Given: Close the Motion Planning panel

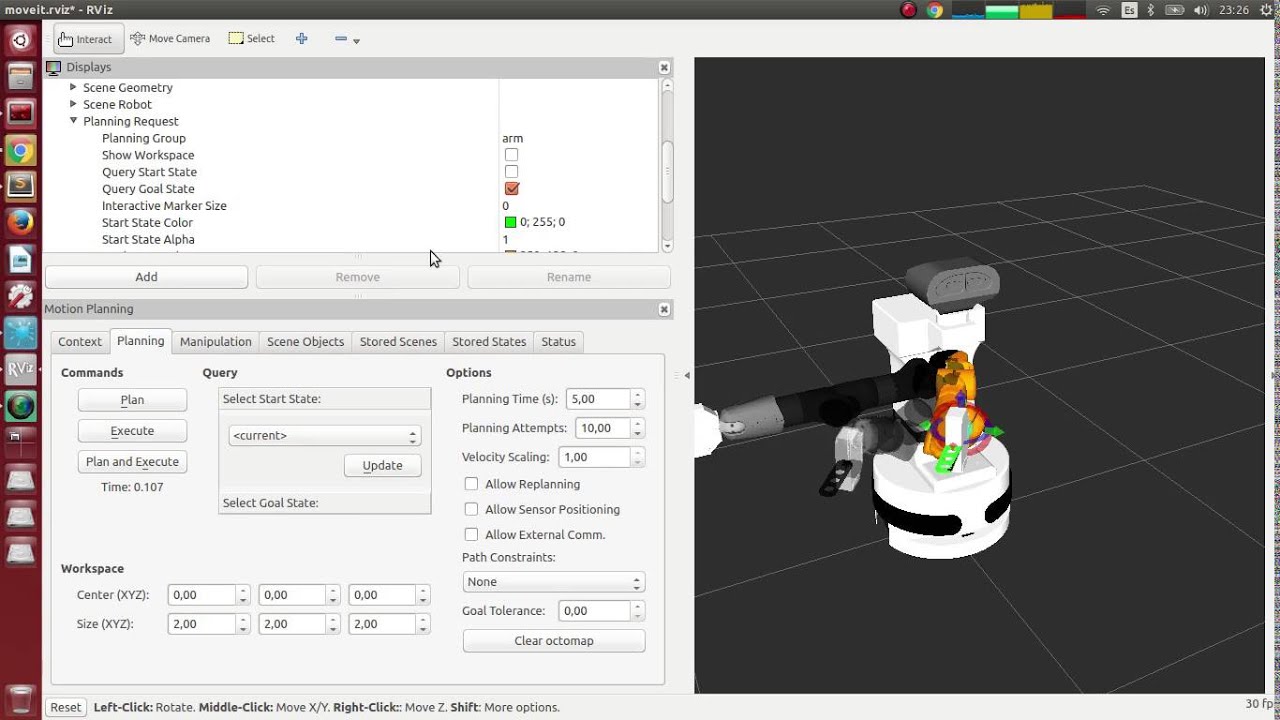Looking at the screenshot, I should point(664,309).
